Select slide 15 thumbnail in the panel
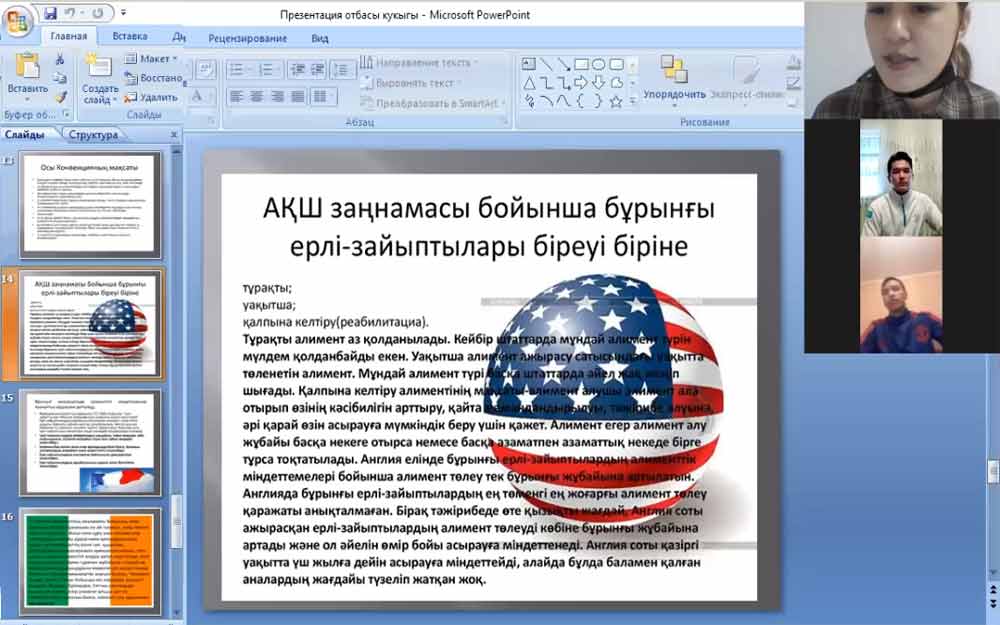 point(91,442)
